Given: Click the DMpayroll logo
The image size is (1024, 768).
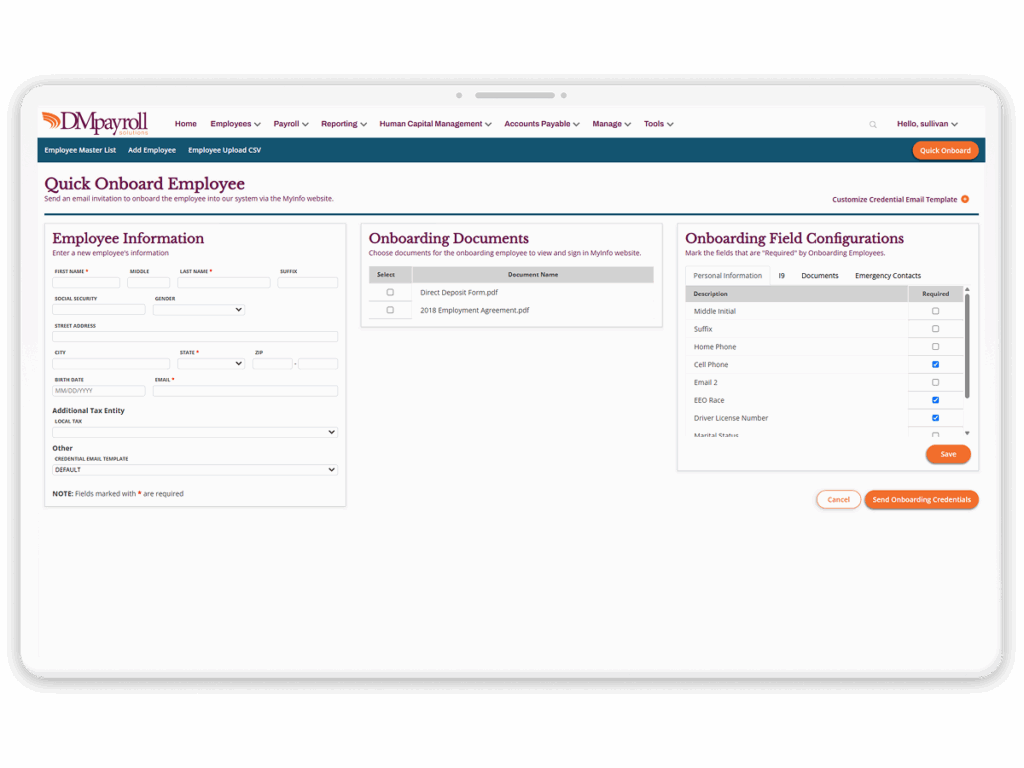Looking at the screenshot, I should tap(95, 123).
